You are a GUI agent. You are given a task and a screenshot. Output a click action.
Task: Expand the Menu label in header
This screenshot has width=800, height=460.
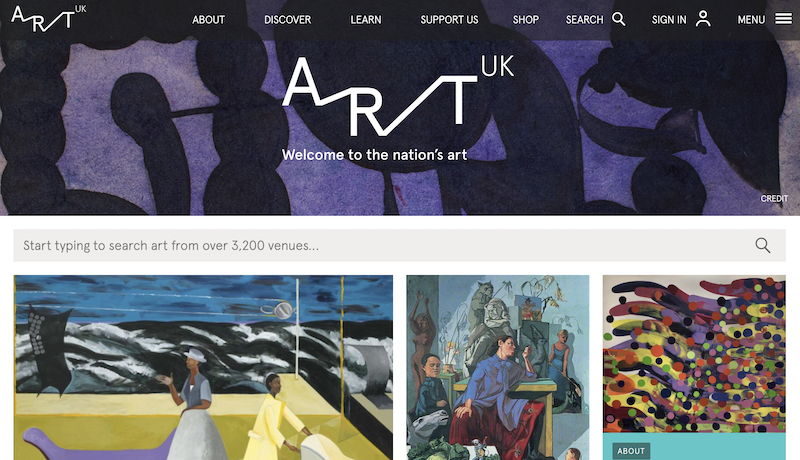(x=751, y=19)
